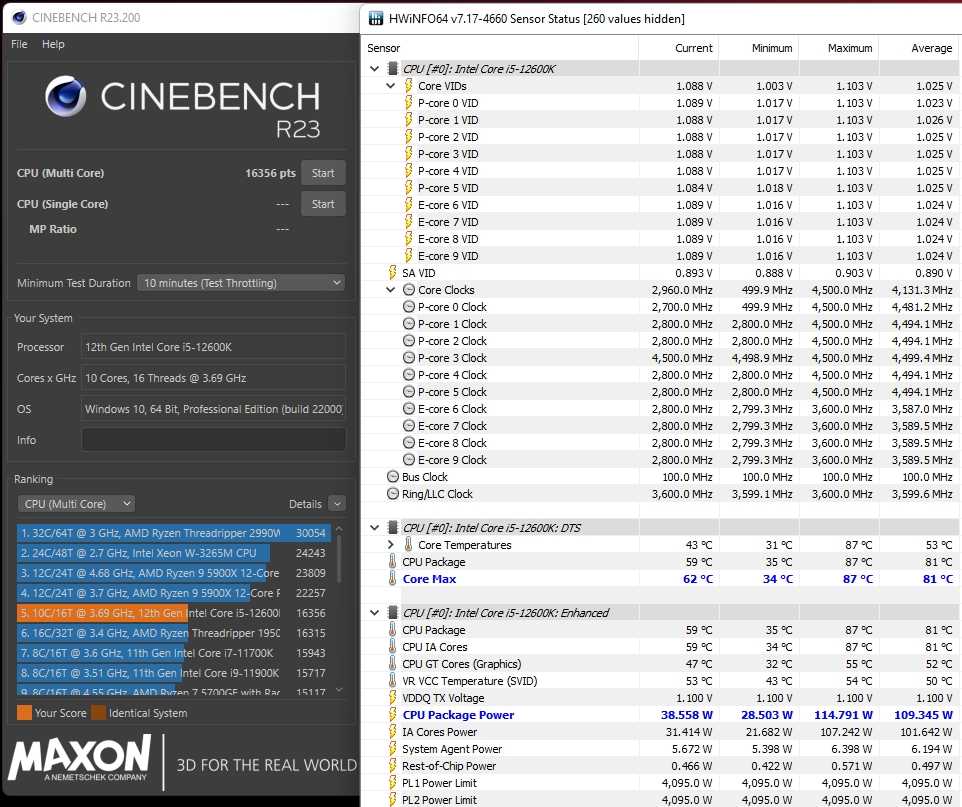Open the File menu in Cinebench
This screenshot has height=807, width=962.
click(x=19, y=44)
